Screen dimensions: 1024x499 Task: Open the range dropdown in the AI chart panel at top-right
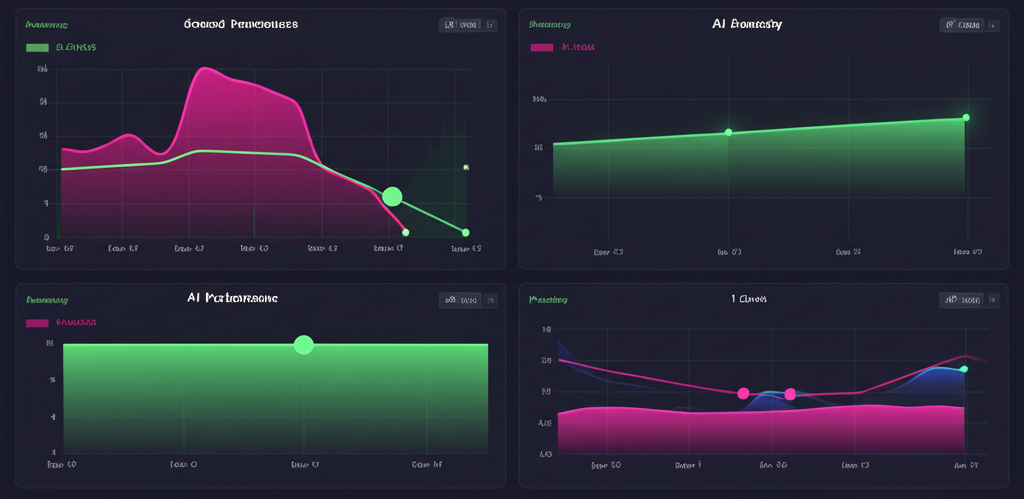(x=962, y=25)
